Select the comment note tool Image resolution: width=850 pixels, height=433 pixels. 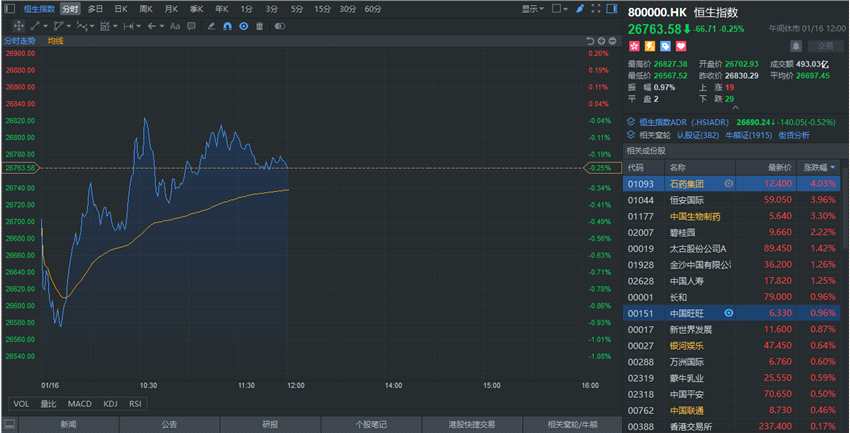point(191,26)
